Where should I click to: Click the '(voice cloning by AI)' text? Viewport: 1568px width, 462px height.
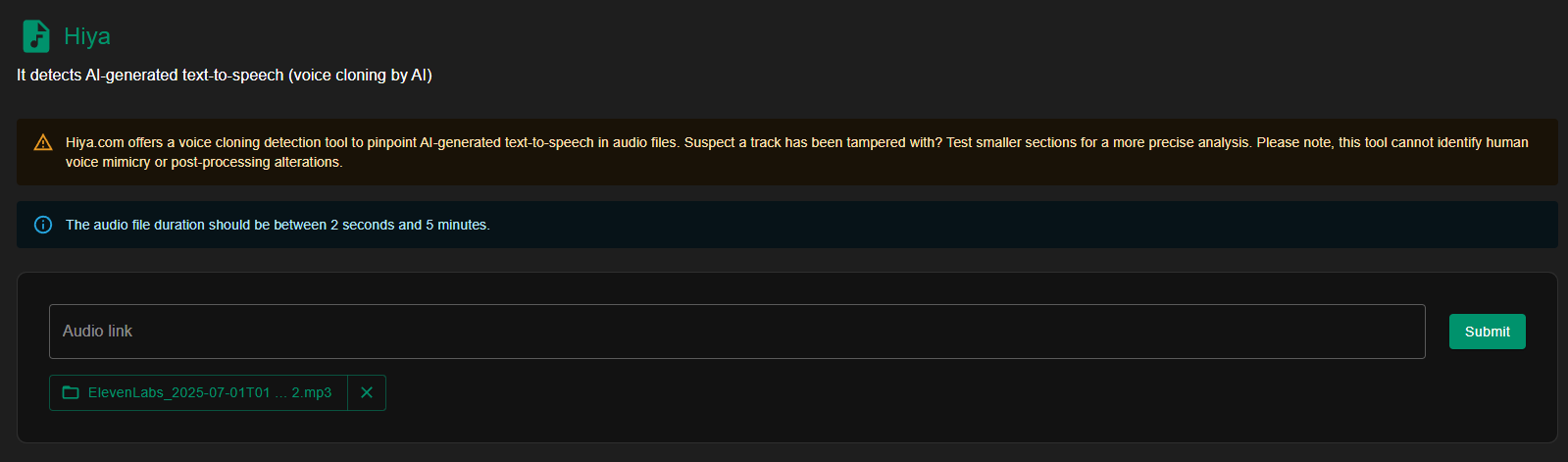click(360, 75)
